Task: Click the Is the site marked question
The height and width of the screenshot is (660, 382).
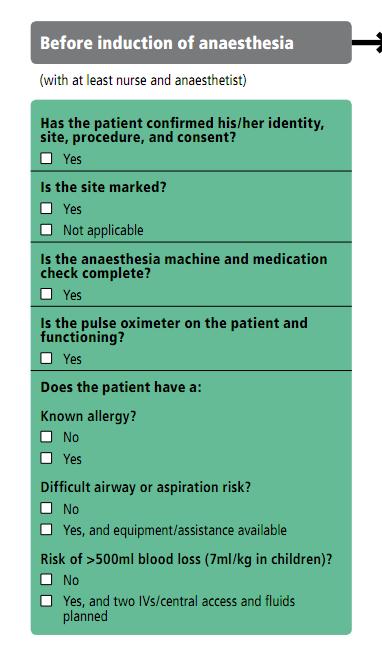Action: point(103,187)
